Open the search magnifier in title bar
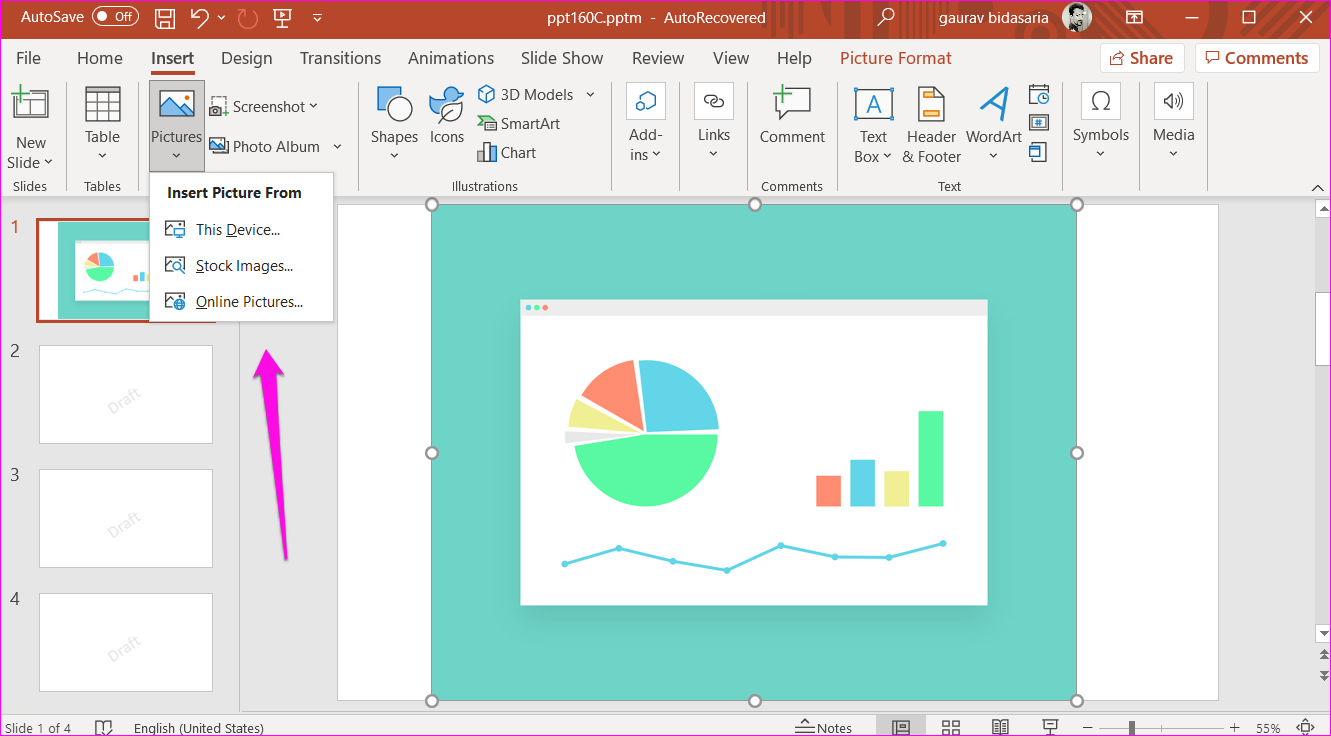1331x736 pixels. click(x=885, y=17)
